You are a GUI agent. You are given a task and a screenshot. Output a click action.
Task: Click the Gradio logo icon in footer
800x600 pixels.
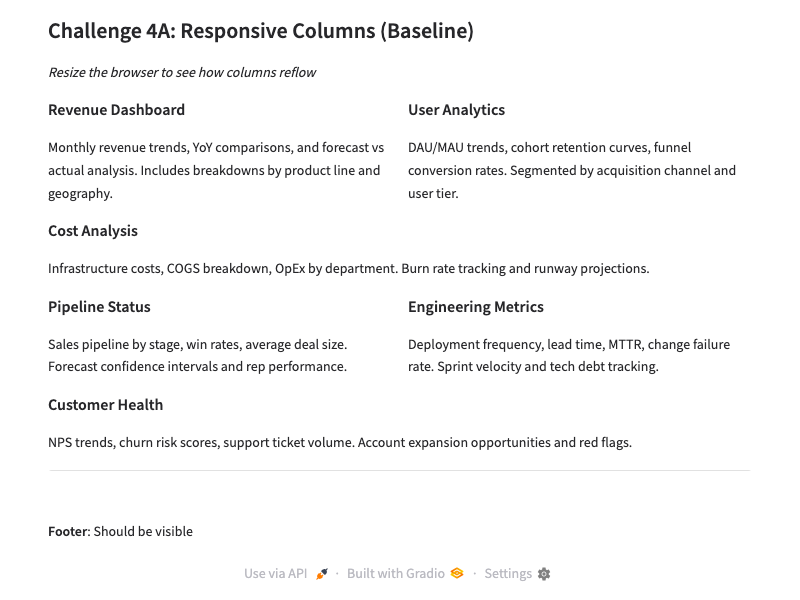tap(457, 574)
